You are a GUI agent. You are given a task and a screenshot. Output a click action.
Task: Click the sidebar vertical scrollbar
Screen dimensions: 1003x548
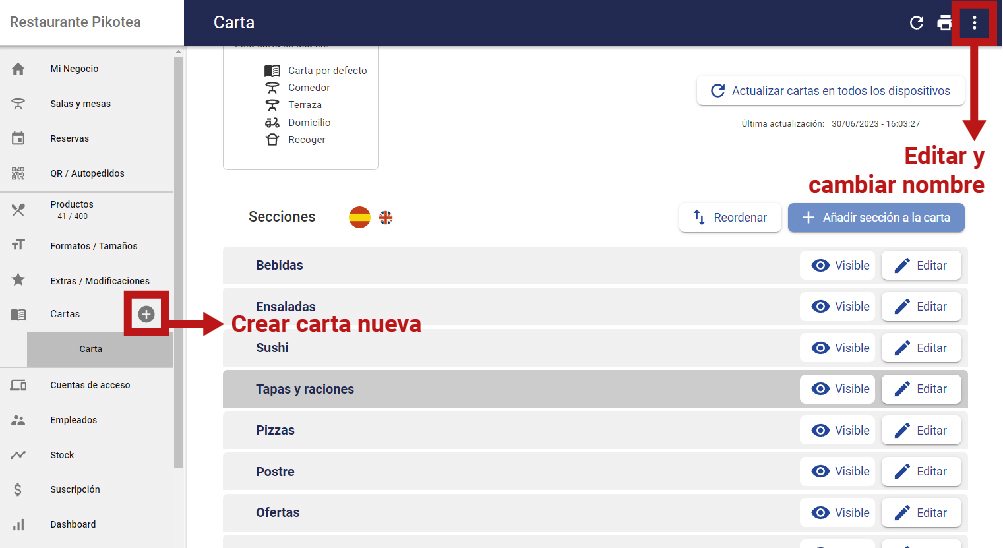point(178,262)
